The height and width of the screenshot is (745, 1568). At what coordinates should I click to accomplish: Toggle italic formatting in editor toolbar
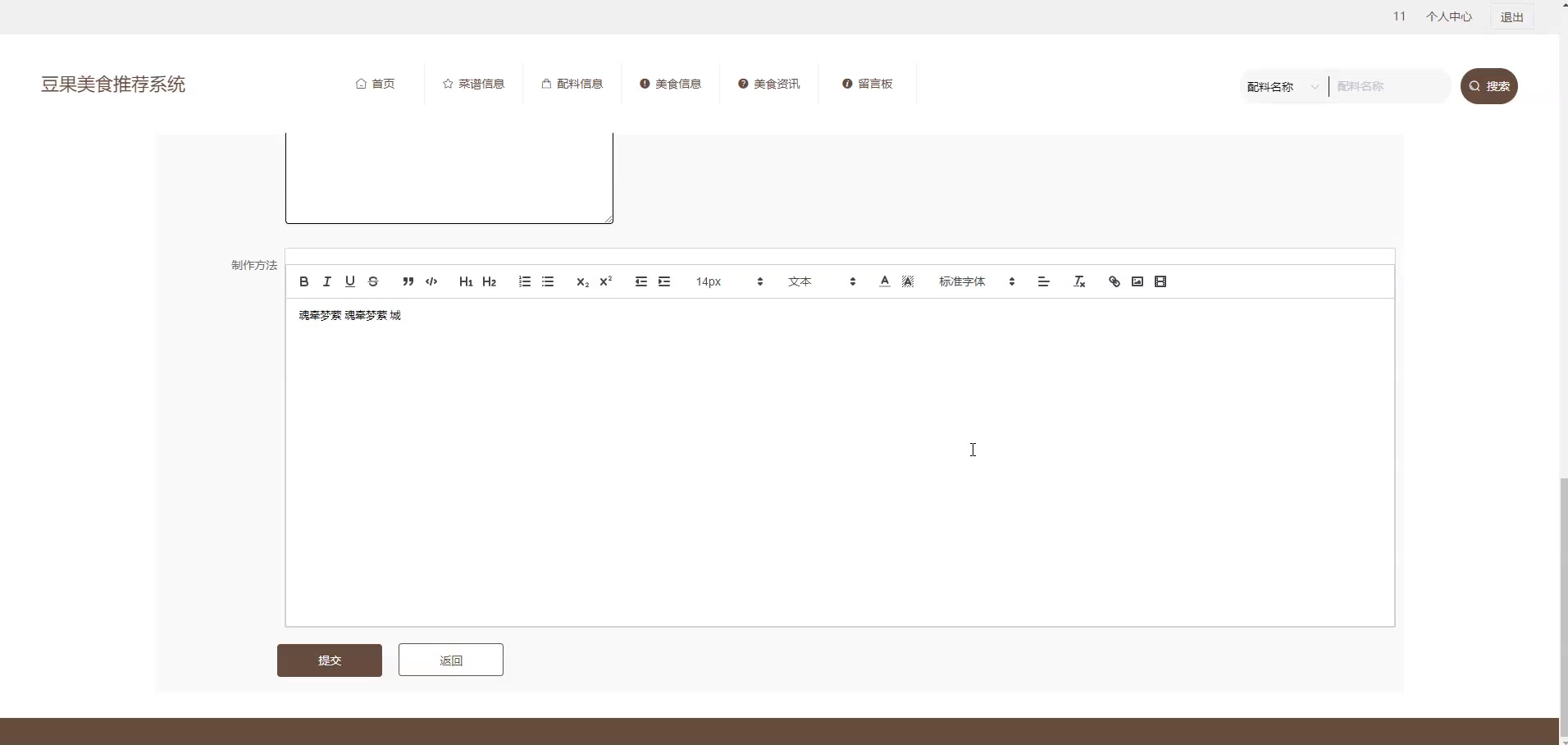[x=327, y=281]
